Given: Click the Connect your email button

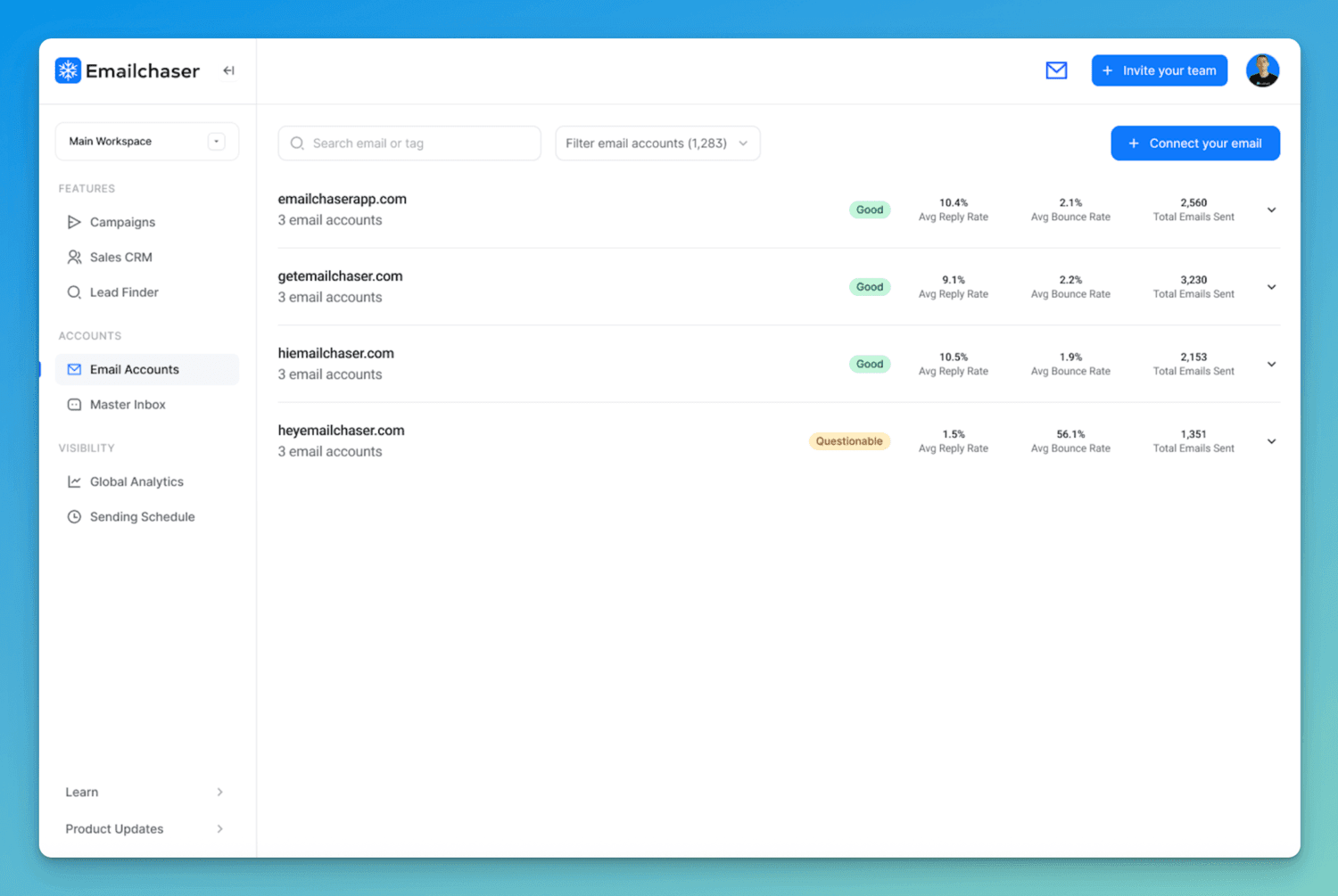Looking at the screenshot, I should coord(1194,143).
